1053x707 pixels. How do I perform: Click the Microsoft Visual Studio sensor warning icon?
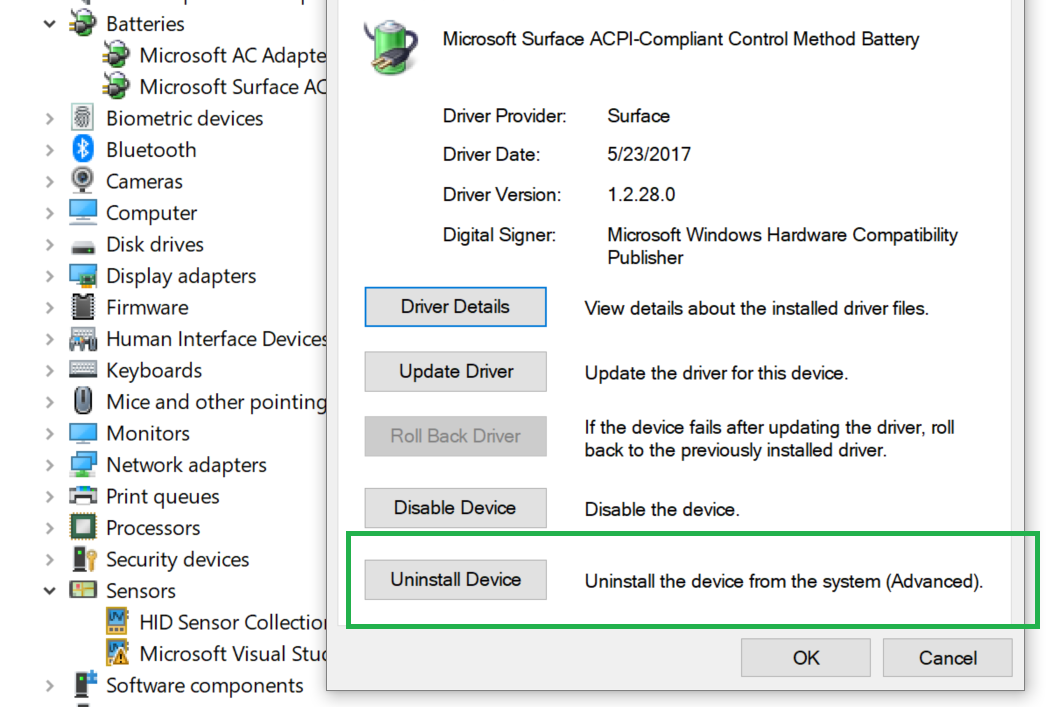pyautogui.click(x=117, y=653)
